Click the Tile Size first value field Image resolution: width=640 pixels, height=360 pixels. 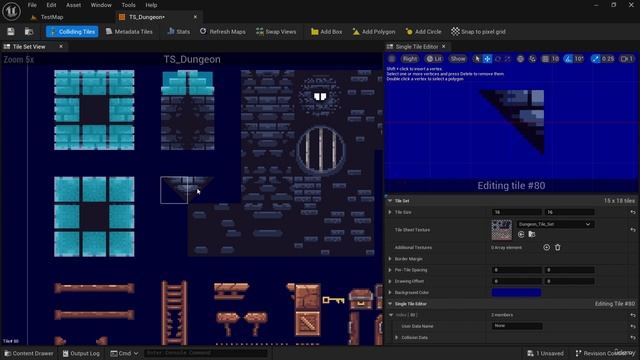(516, 212)
